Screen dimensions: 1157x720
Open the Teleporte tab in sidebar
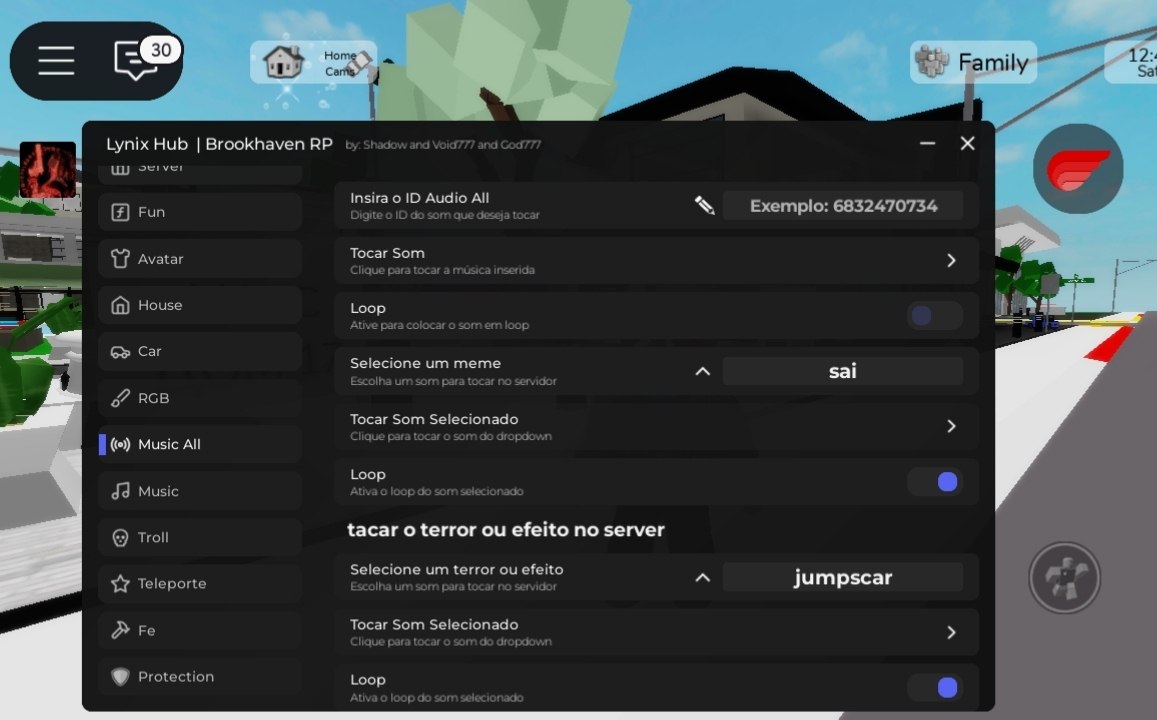point(200,584)
